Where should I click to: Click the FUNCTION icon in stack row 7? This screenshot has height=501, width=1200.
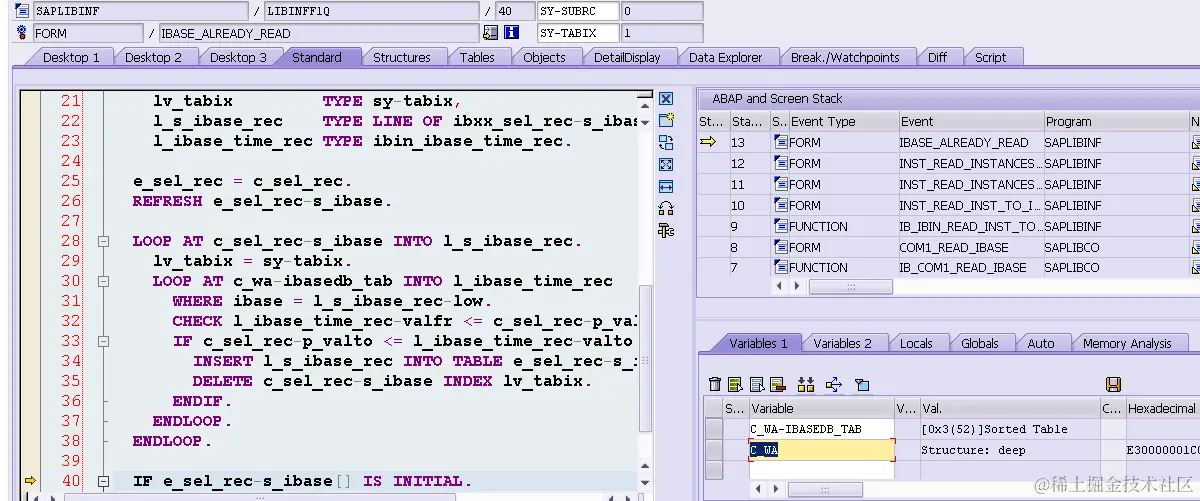pyautogui.click(x=781, y=268)
